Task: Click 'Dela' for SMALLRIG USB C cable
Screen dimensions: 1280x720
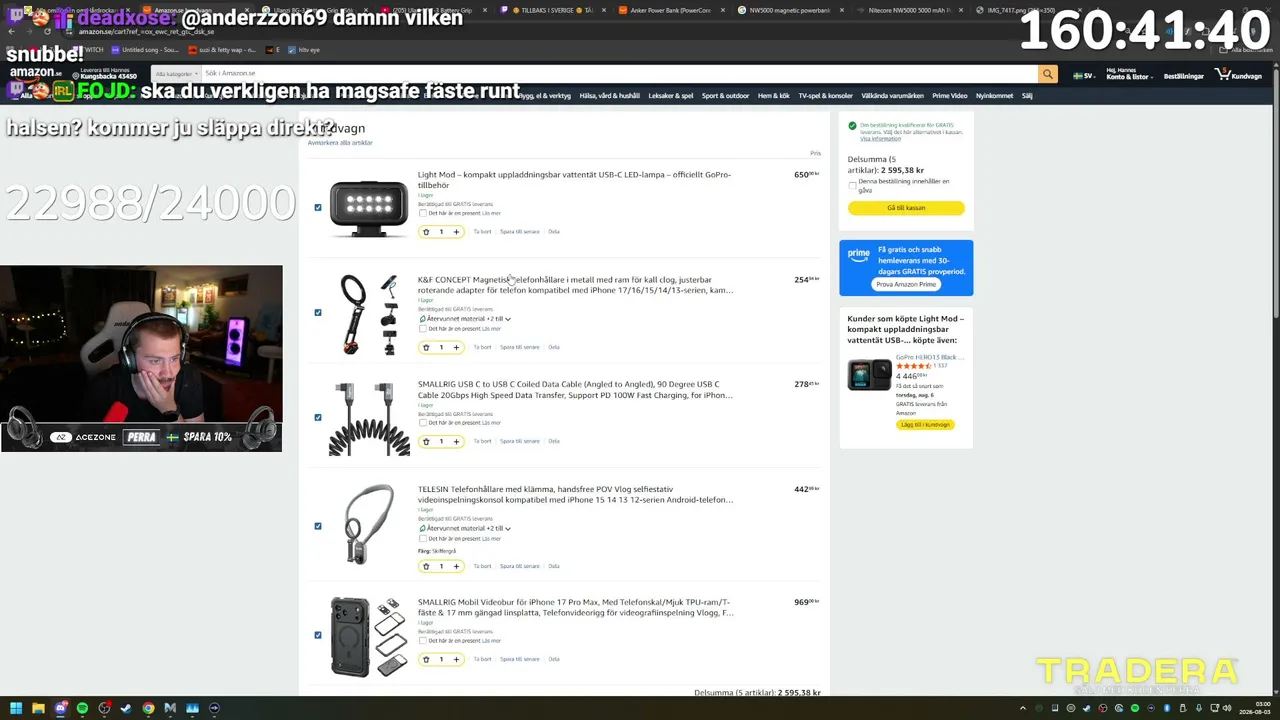Action: (x=554, y=441)
